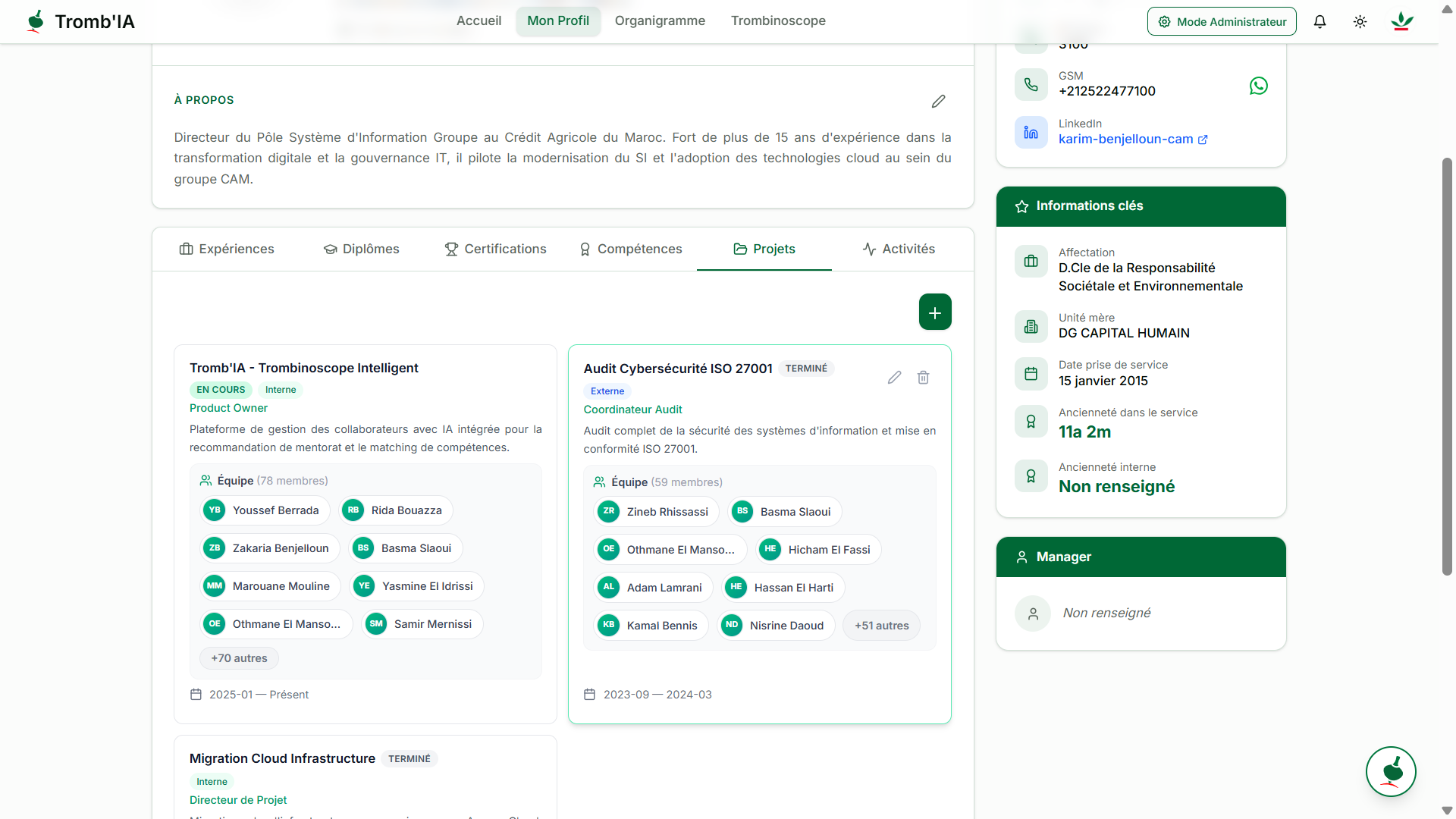1456x819 pixels.
Task: Navigate to Trombinoscope
Action: [x=778, y=21]
